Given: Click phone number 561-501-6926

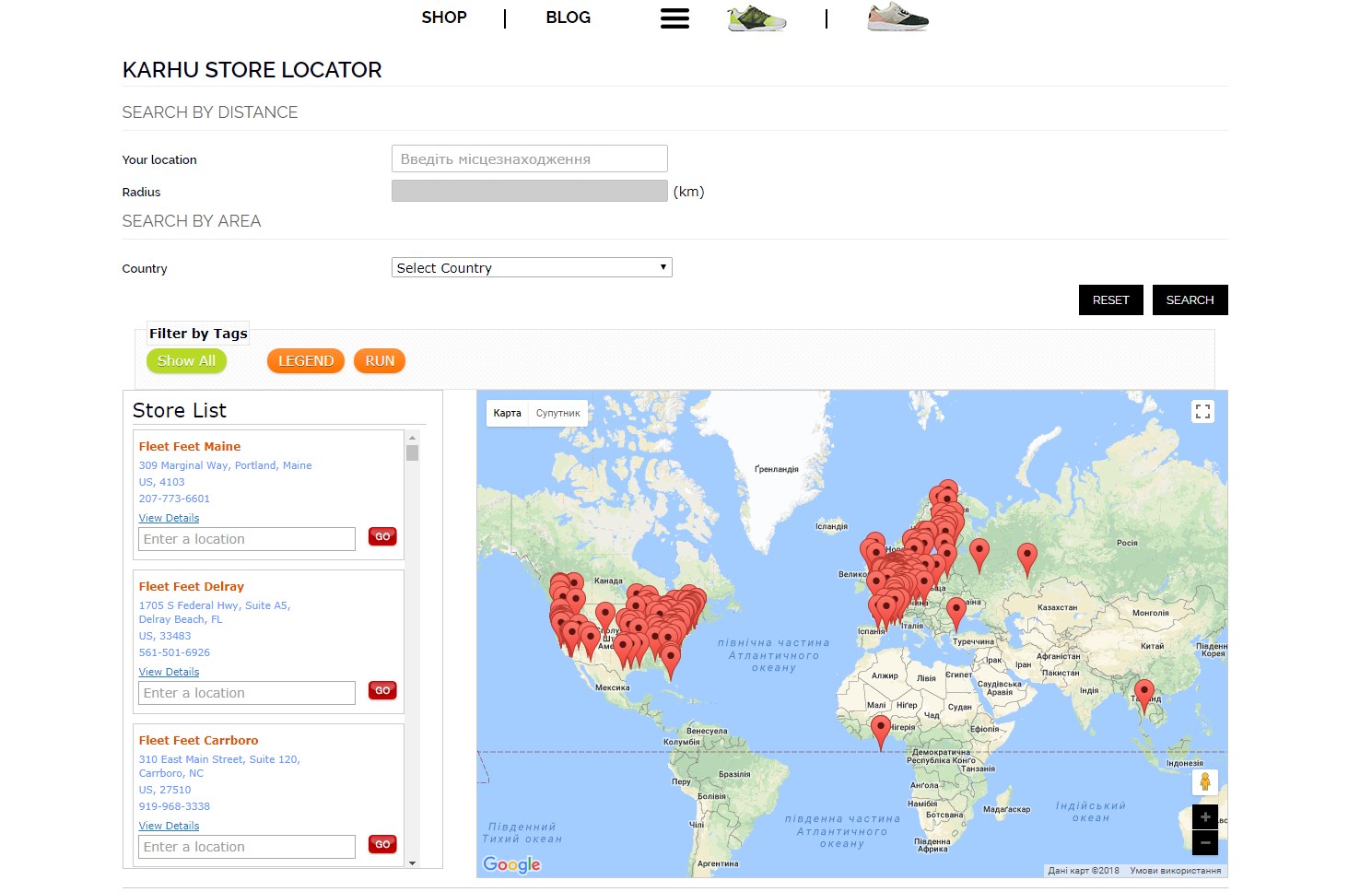Looking at the screenshot, I should 174,652.
